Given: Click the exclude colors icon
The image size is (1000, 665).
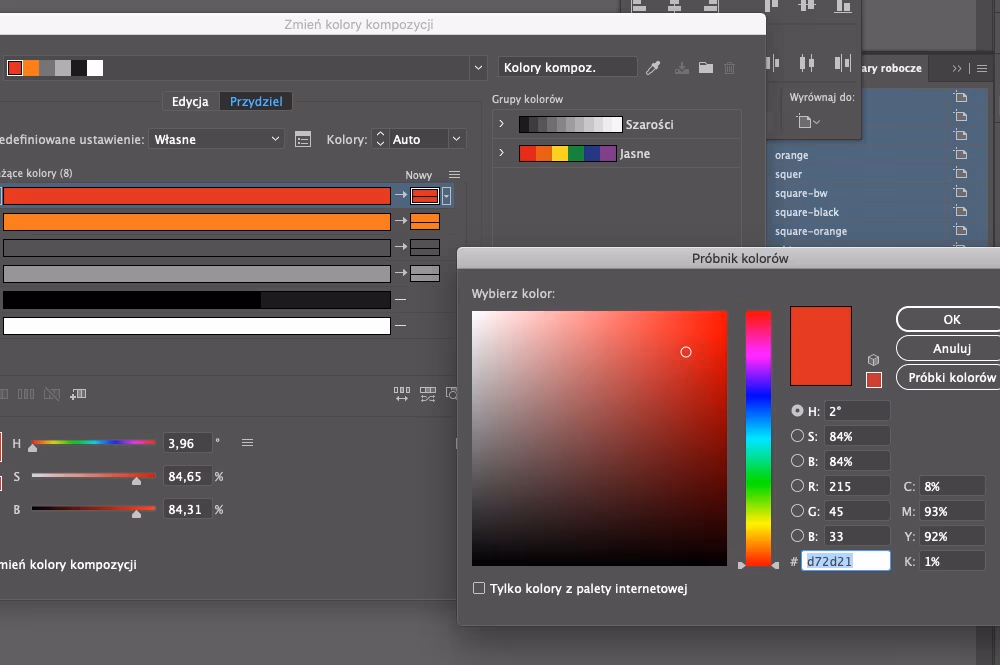Looking at the screenshot, I should pos(52,394).
